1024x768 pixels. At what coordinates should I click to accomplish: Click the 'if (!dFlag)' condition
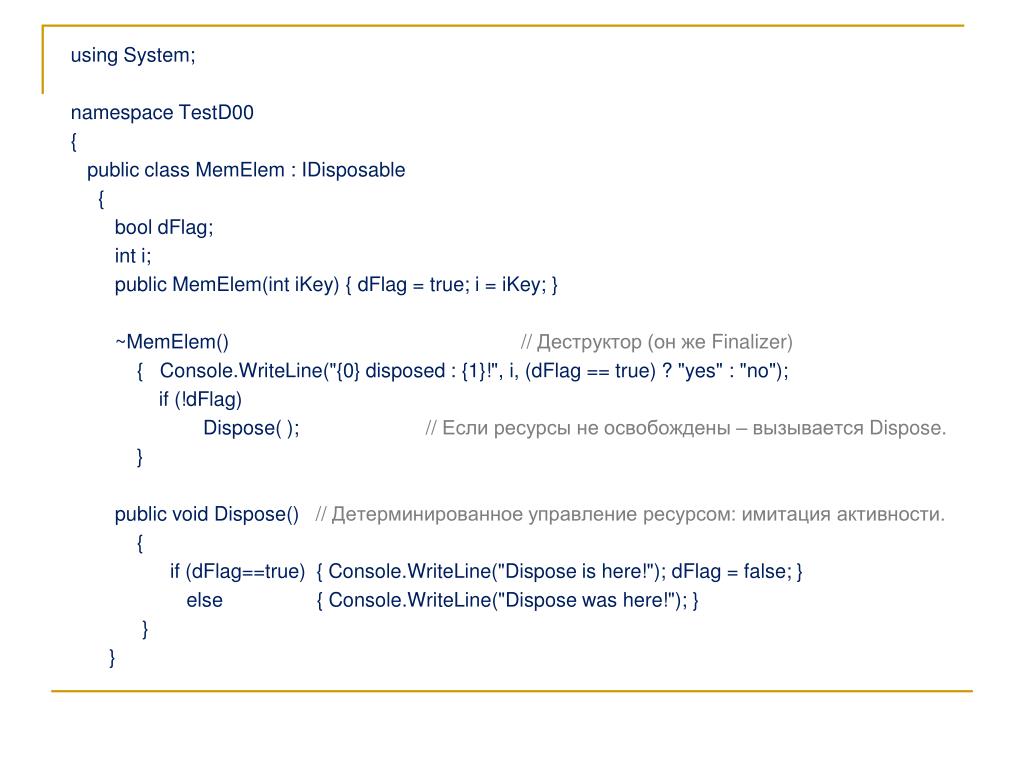(200, 399)
